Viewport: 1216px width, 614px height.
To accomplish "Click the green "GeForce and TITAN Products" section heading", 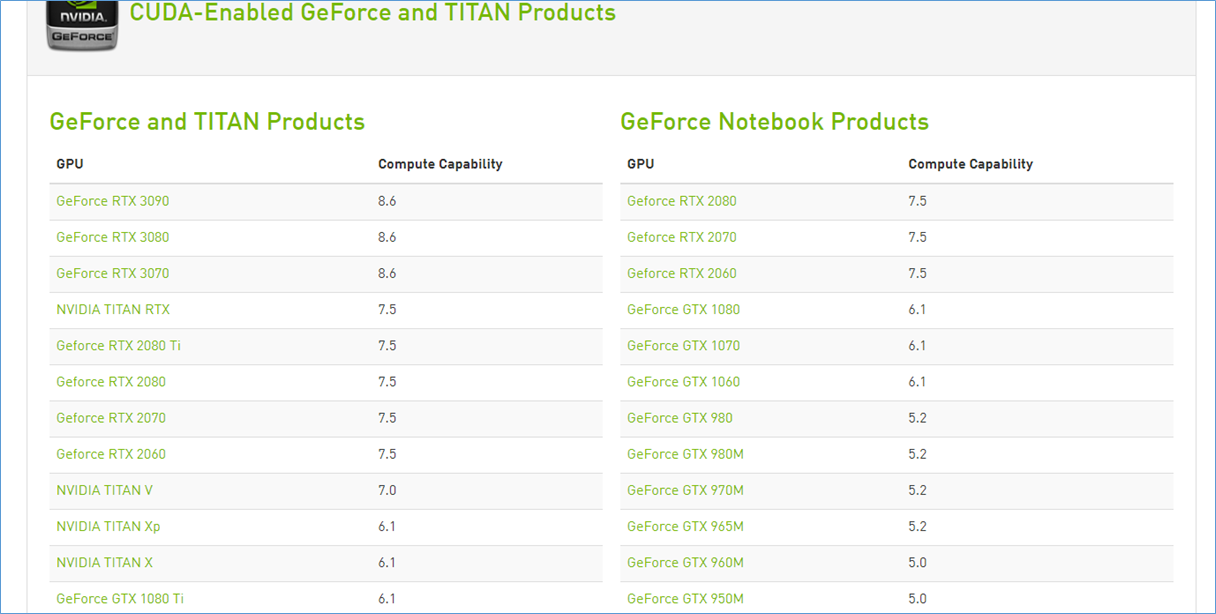I will [207, 121].
